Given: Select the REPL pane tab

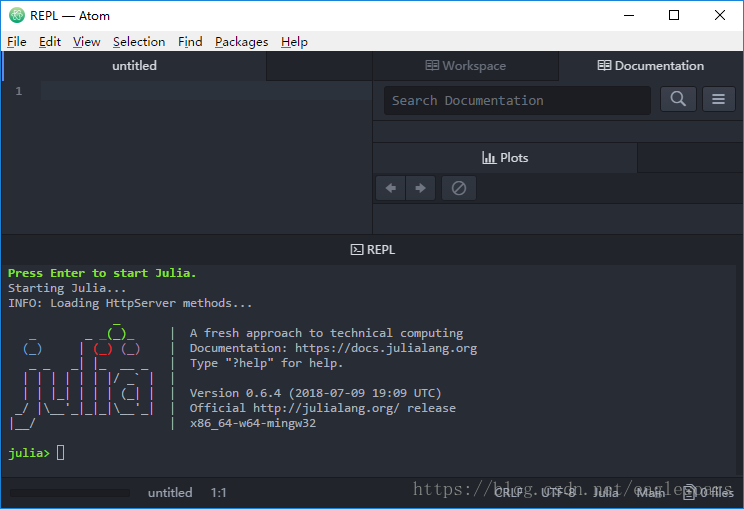Looking at the screenshot, I should pyautogui.click(x=372, y=250).
